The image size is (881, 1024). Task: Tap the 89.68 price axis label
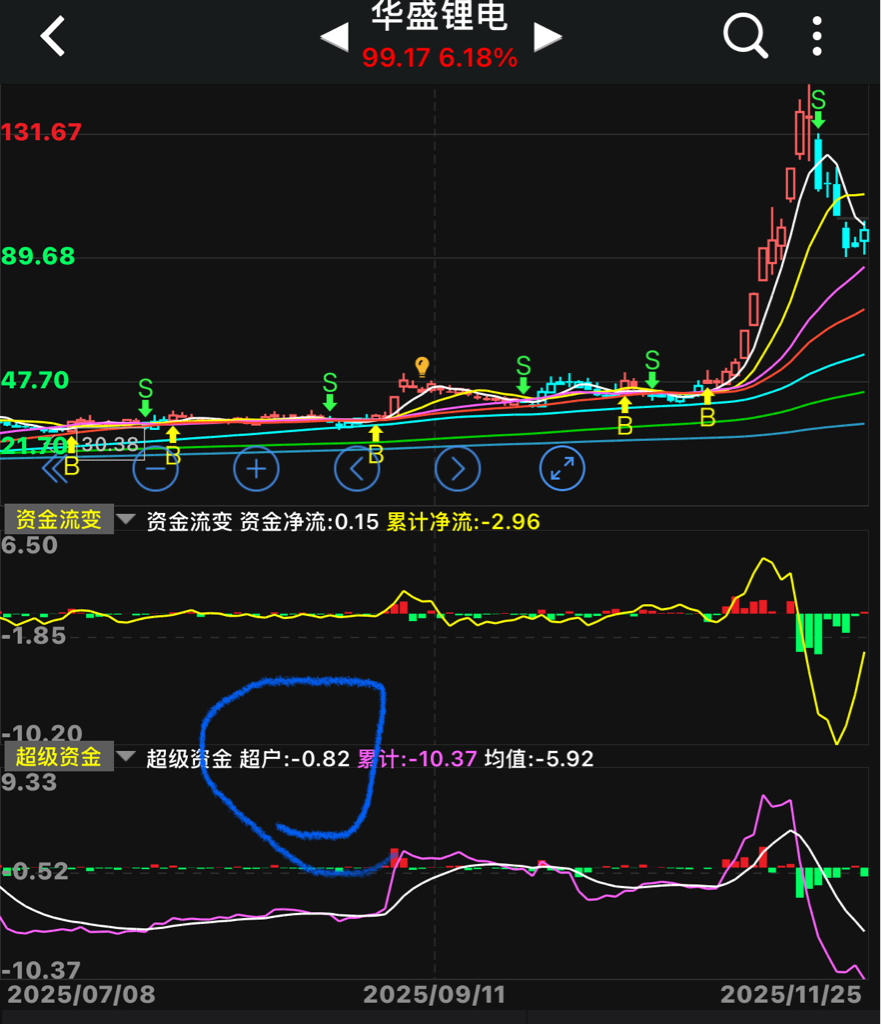pyautogui.click(x=38, y=256)
